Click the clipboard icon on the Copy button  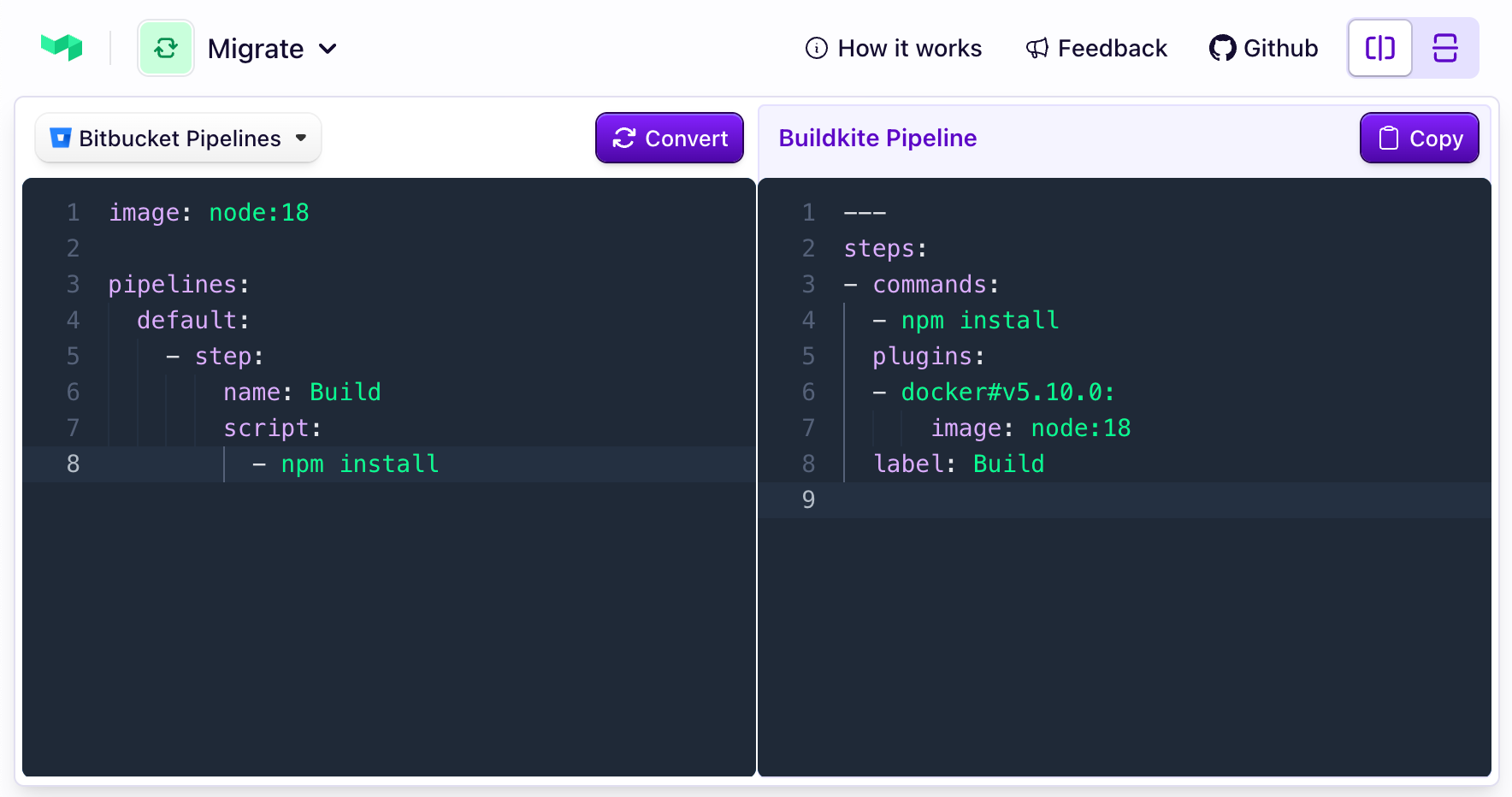(1389, 138)
